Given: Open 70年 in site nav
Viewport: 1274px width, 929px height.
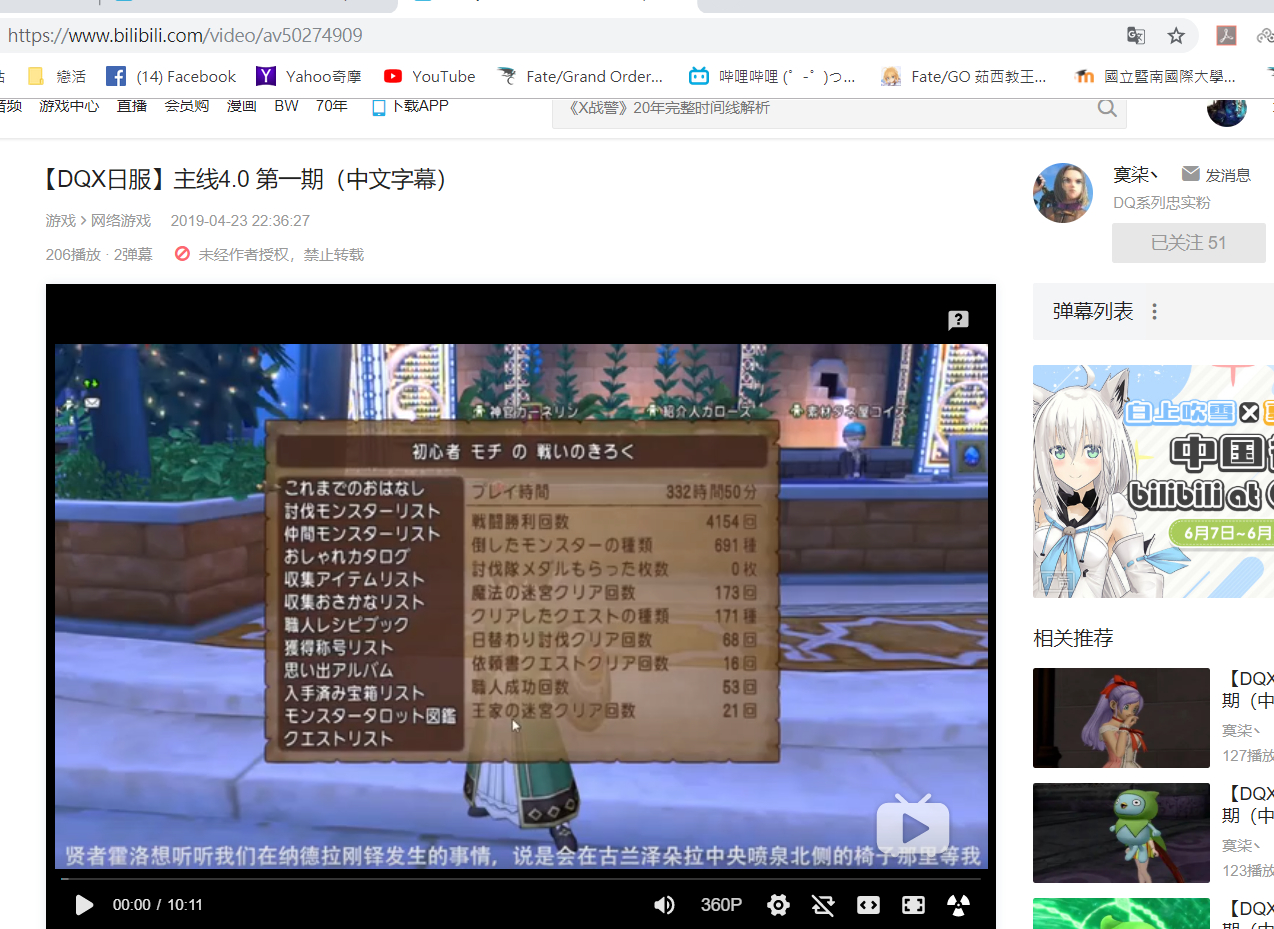Looking at the screenshot, I should 331,105.
